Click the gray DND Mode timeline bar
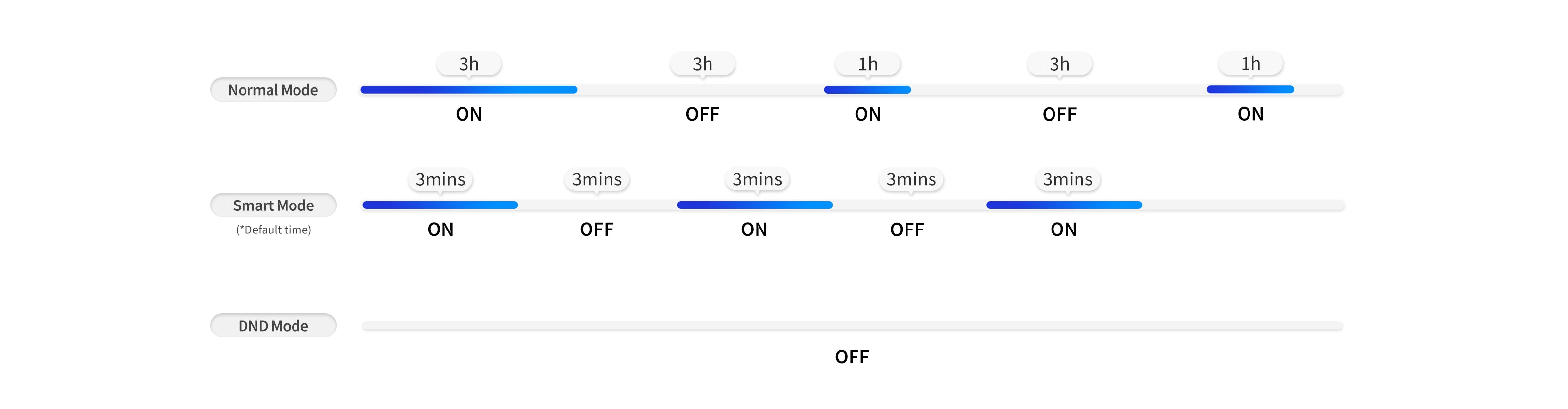Screen dimensions: 1568x409 pyautogui.click(x=852, y=326)
